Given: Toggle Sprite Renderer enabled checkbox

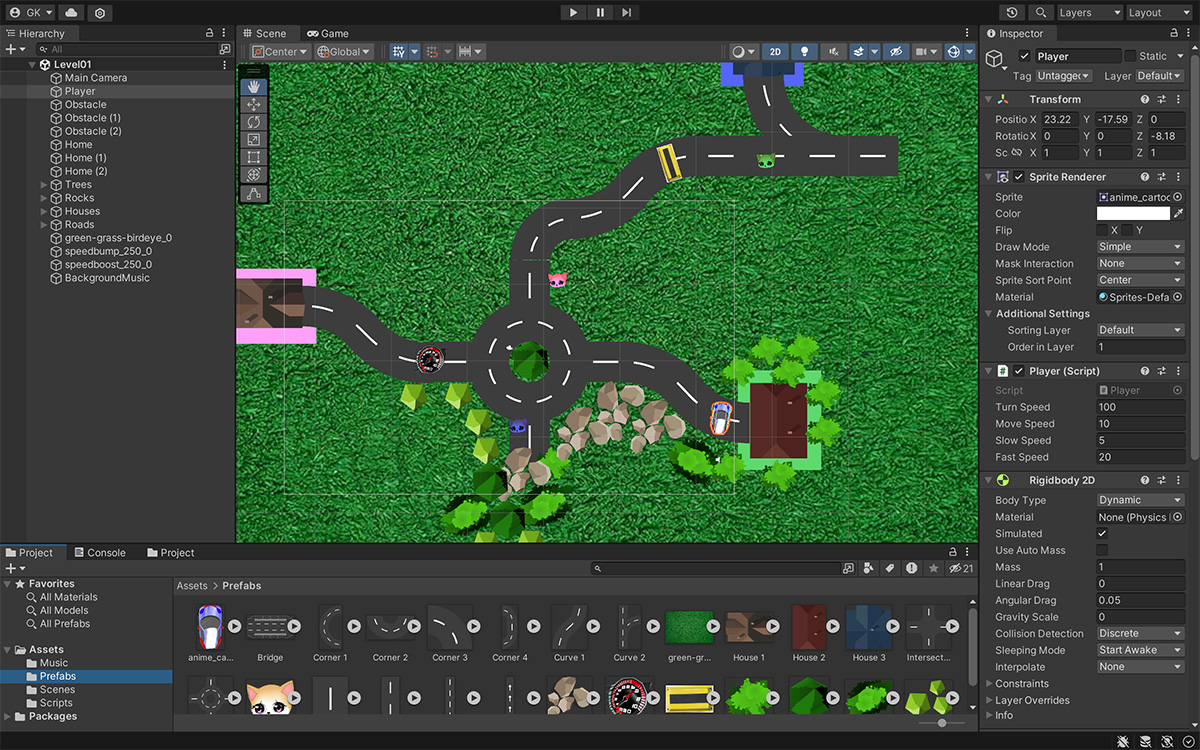Looking at the screenshot, I should point(1019,177).
